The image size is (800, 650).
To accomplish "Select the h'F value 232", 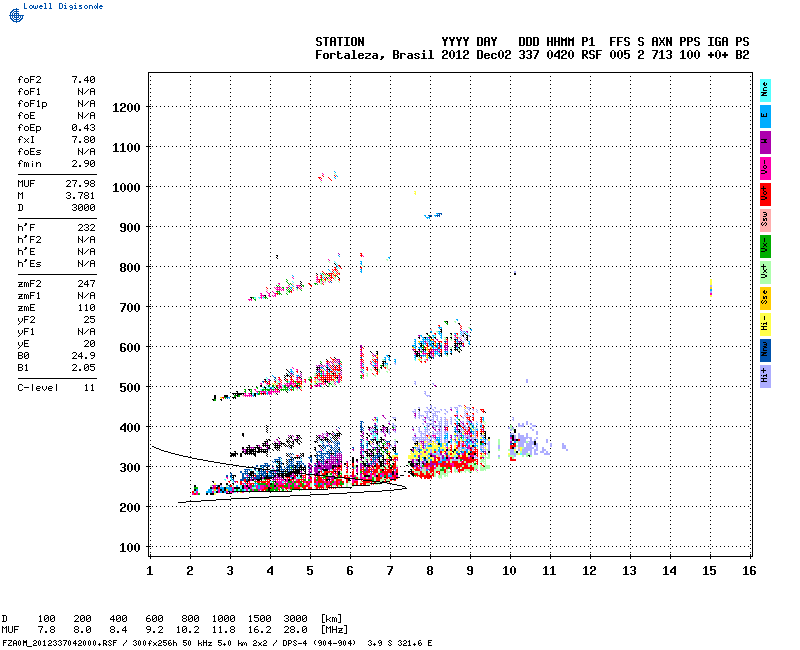I will pos(87,228).
